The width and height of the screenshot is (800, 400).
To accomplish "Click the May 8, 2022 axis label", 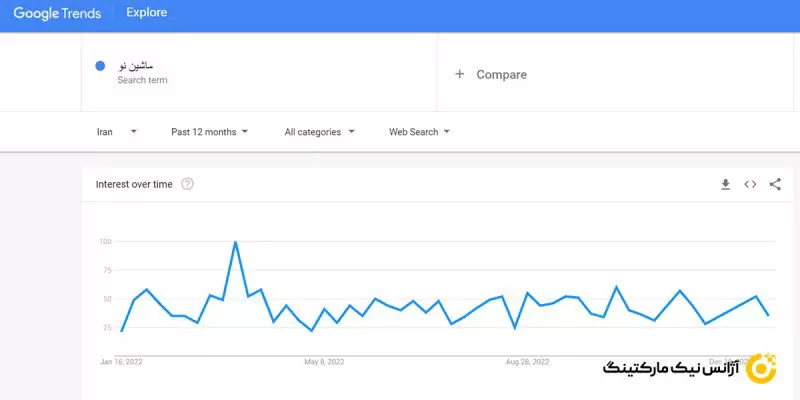I will [324, 361].
